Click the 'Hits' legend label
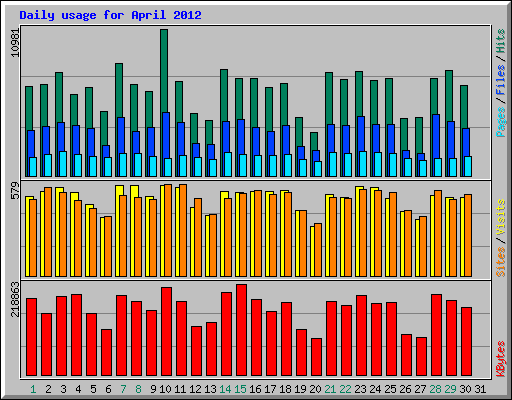The height and width of the screenshot is (400, 512). point(500,41)
